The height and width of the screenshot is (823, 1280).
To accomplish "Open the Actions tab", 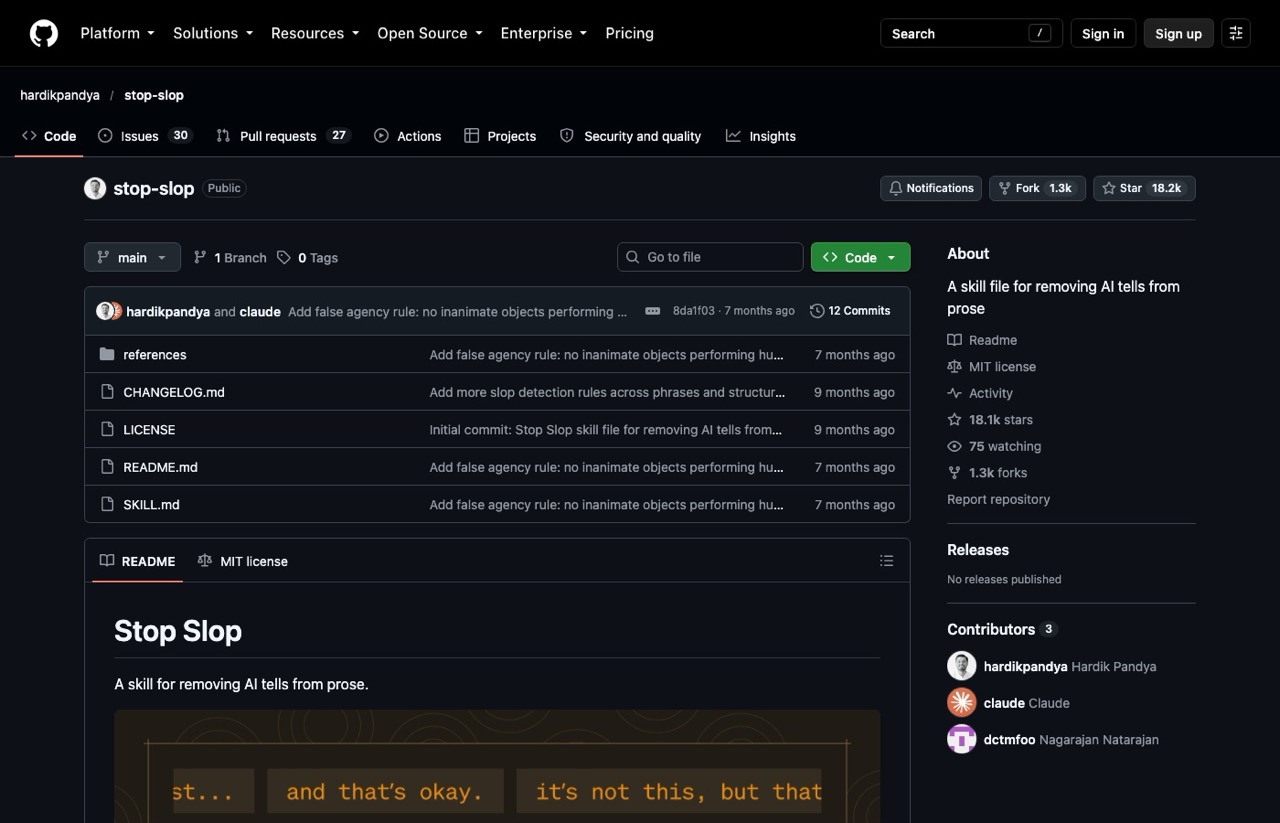I will 407,136.
